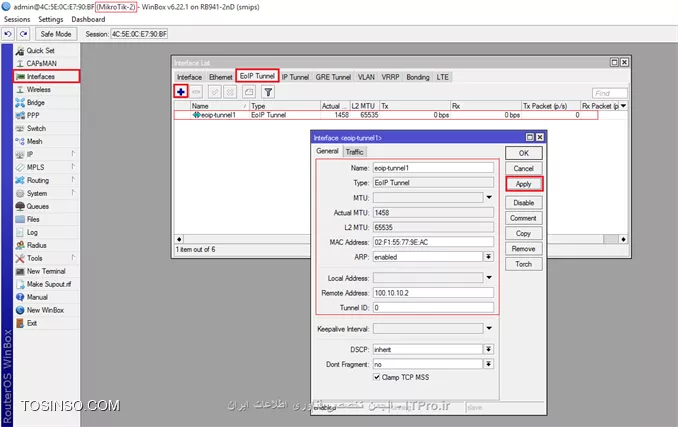
Task: Open the Radius sidebar item
Action: (36, 245)
